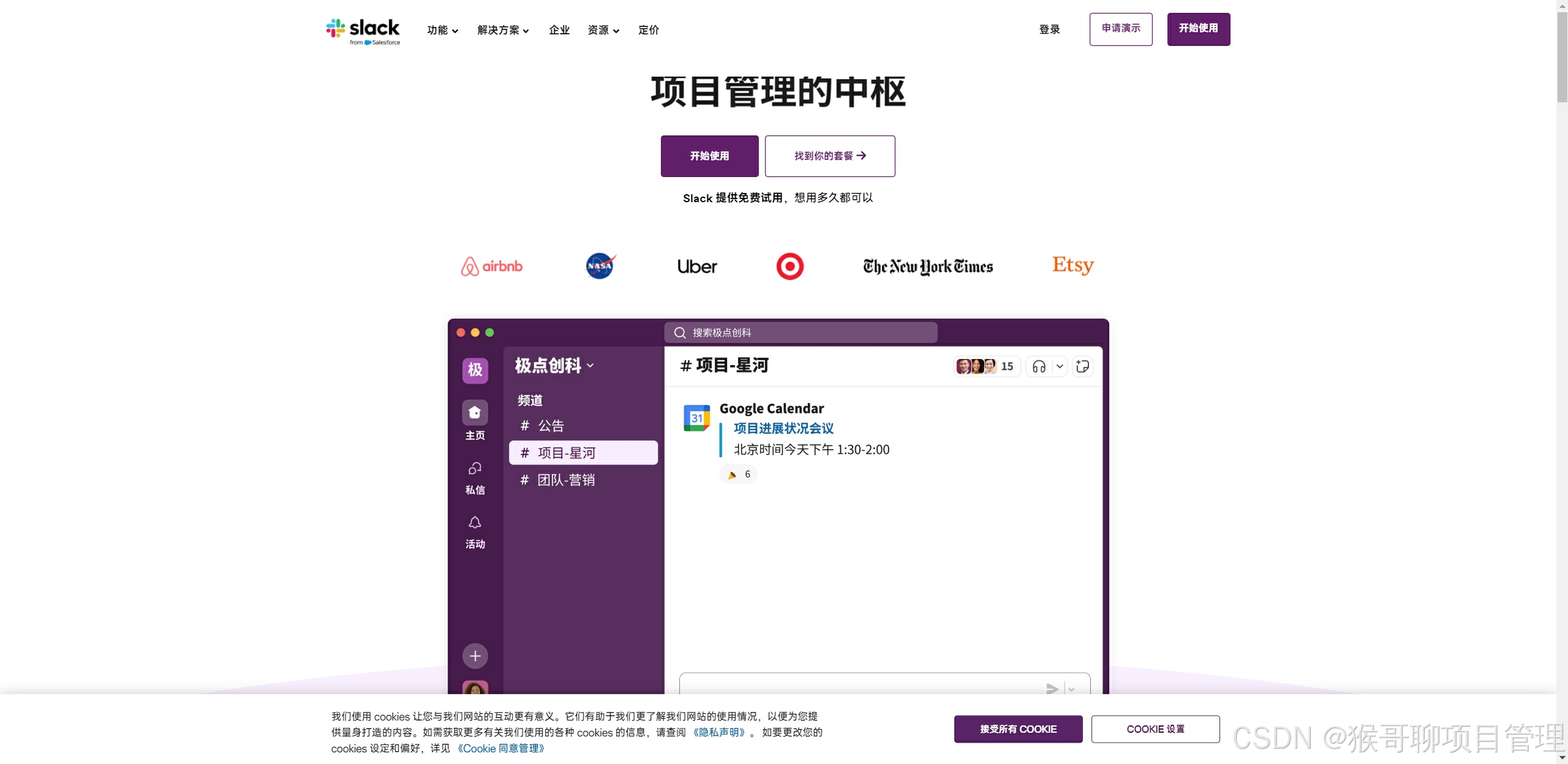Open the DMs icon in sidebar

[x=475, y=469]
